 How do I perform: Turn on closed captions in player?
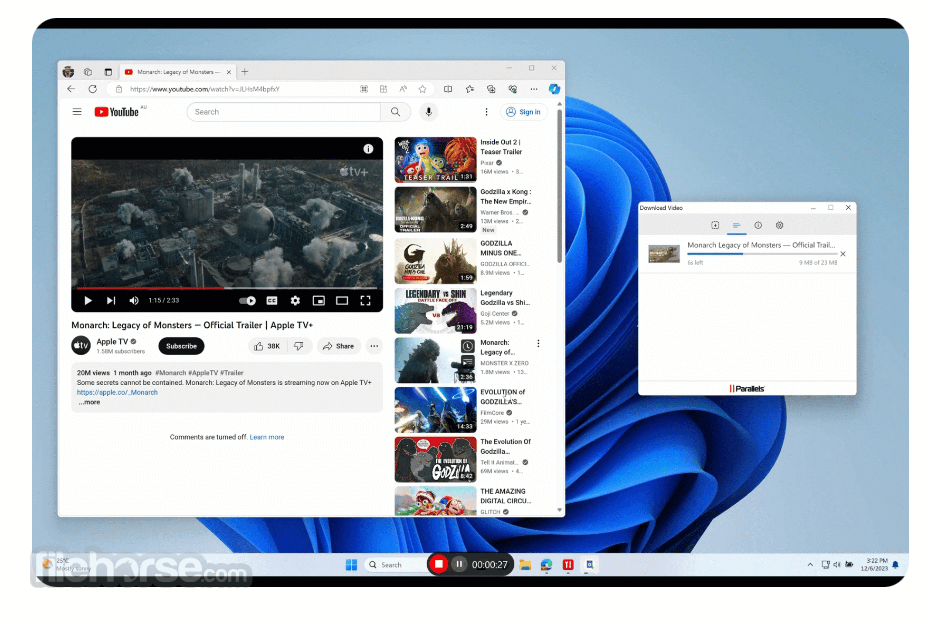click(272, 301)
